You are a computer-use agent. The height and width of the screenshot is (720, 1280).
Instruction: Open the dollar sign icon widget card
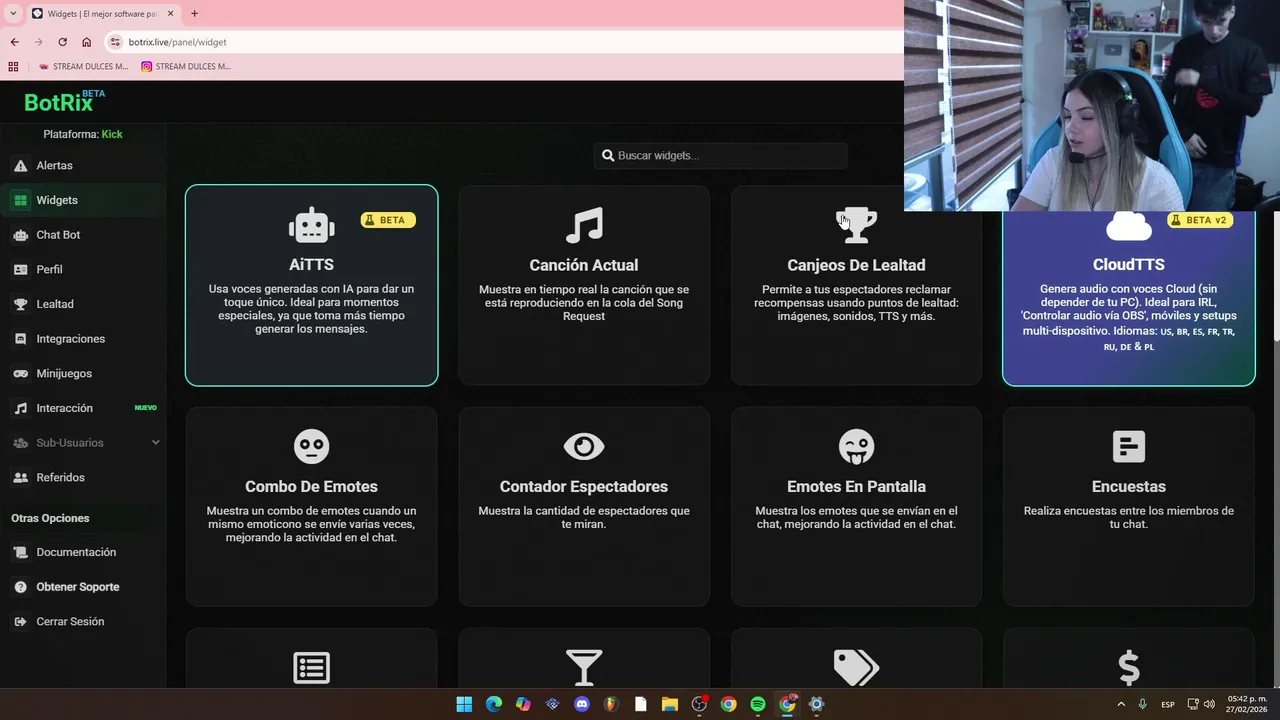click(x=1128, y=667)
